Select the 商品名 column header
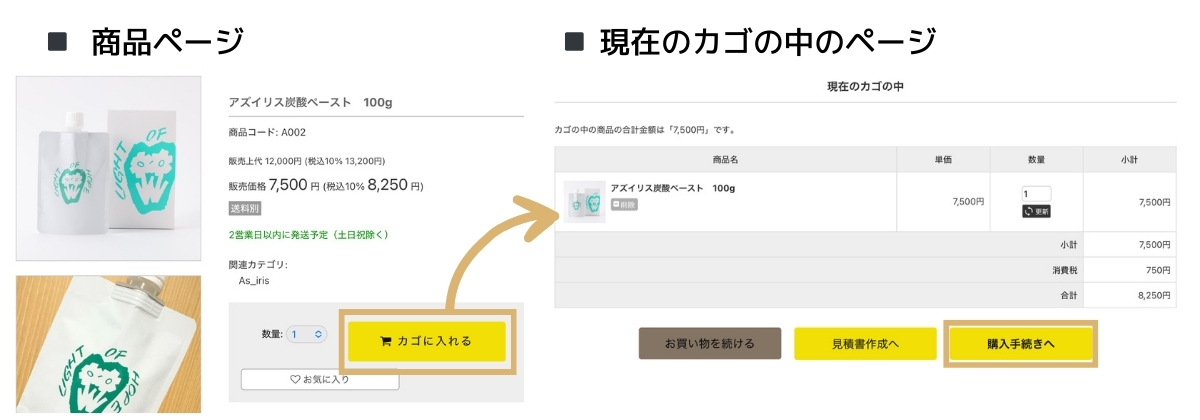The height and width of the screenshot is (420, 1200). [x=725, y=159]
